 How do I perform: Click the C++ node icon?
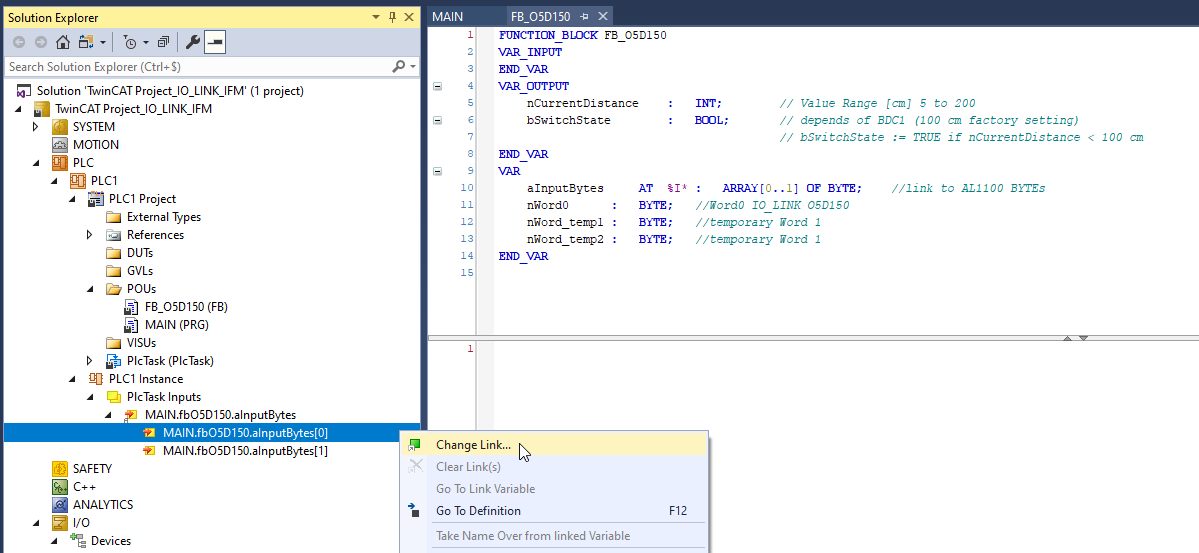(x=60, y=487)
